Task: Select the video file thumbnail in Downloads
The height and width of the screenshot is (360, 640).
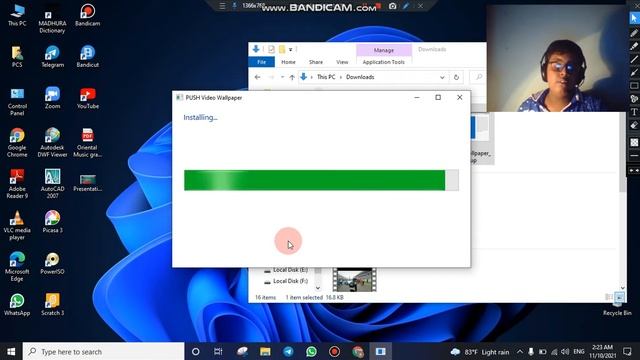Action: click(x=354, y=280)
